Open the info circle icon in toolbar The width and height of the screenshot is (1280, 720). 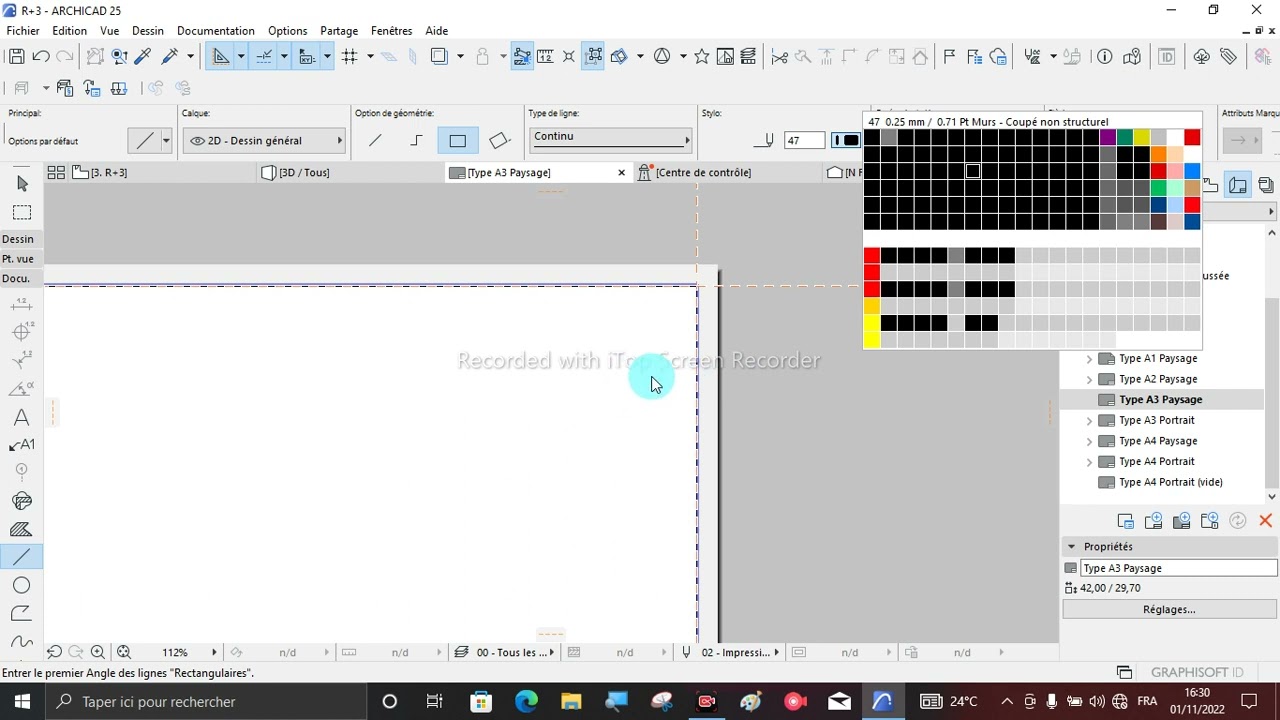[1105, 57]
